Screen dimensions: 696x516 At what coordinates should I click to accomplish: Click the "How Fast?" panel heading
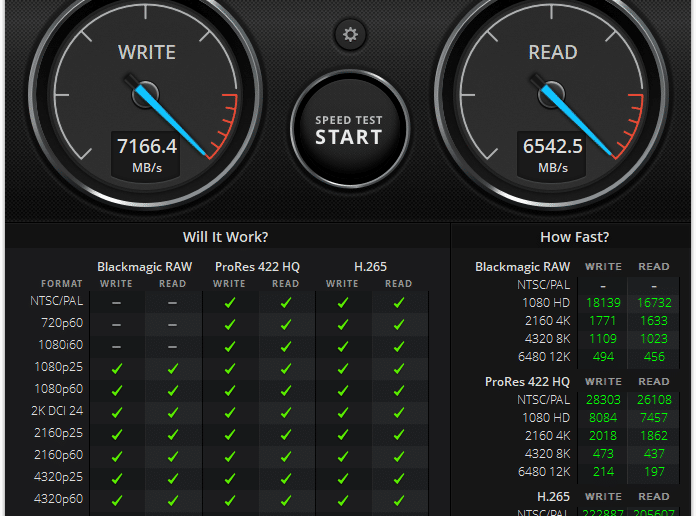(574, 237)
